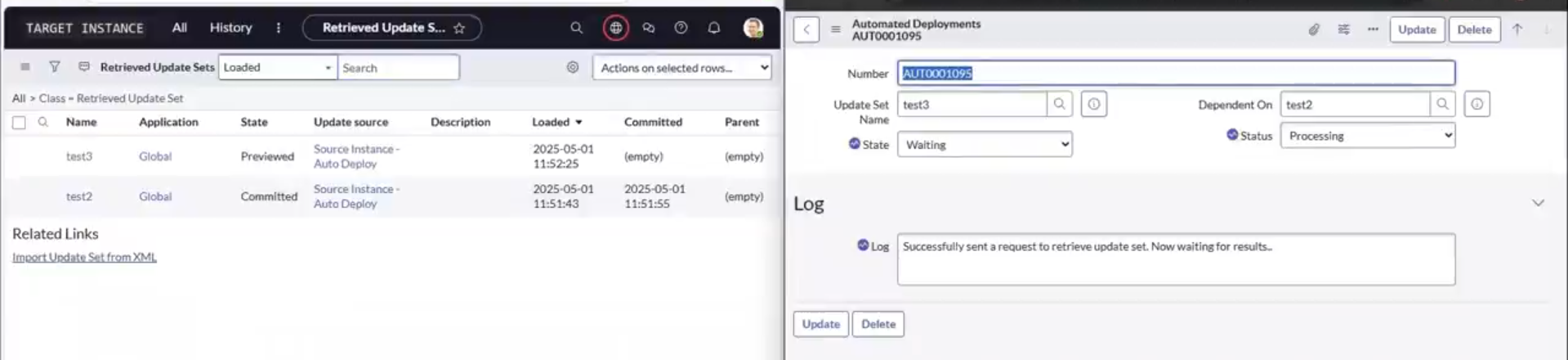Click the paperclip attachments icon

pos(1313,29)
